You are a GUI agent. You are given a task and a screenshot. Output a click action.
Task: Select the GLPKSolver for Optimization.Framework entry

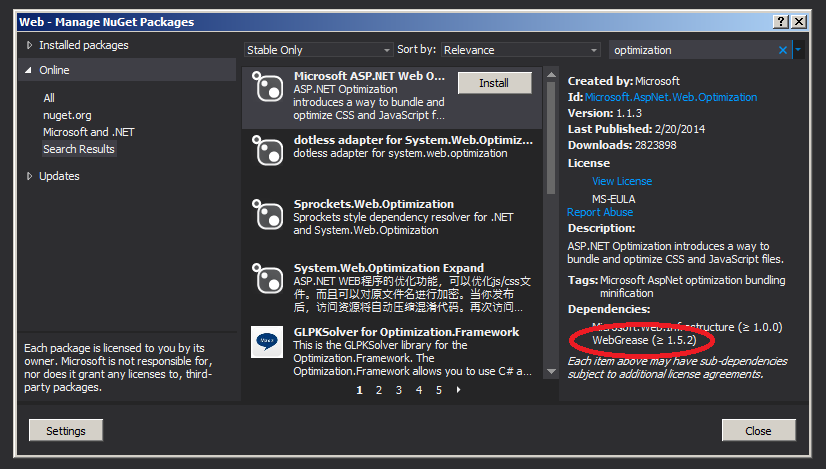coord(392,351)
